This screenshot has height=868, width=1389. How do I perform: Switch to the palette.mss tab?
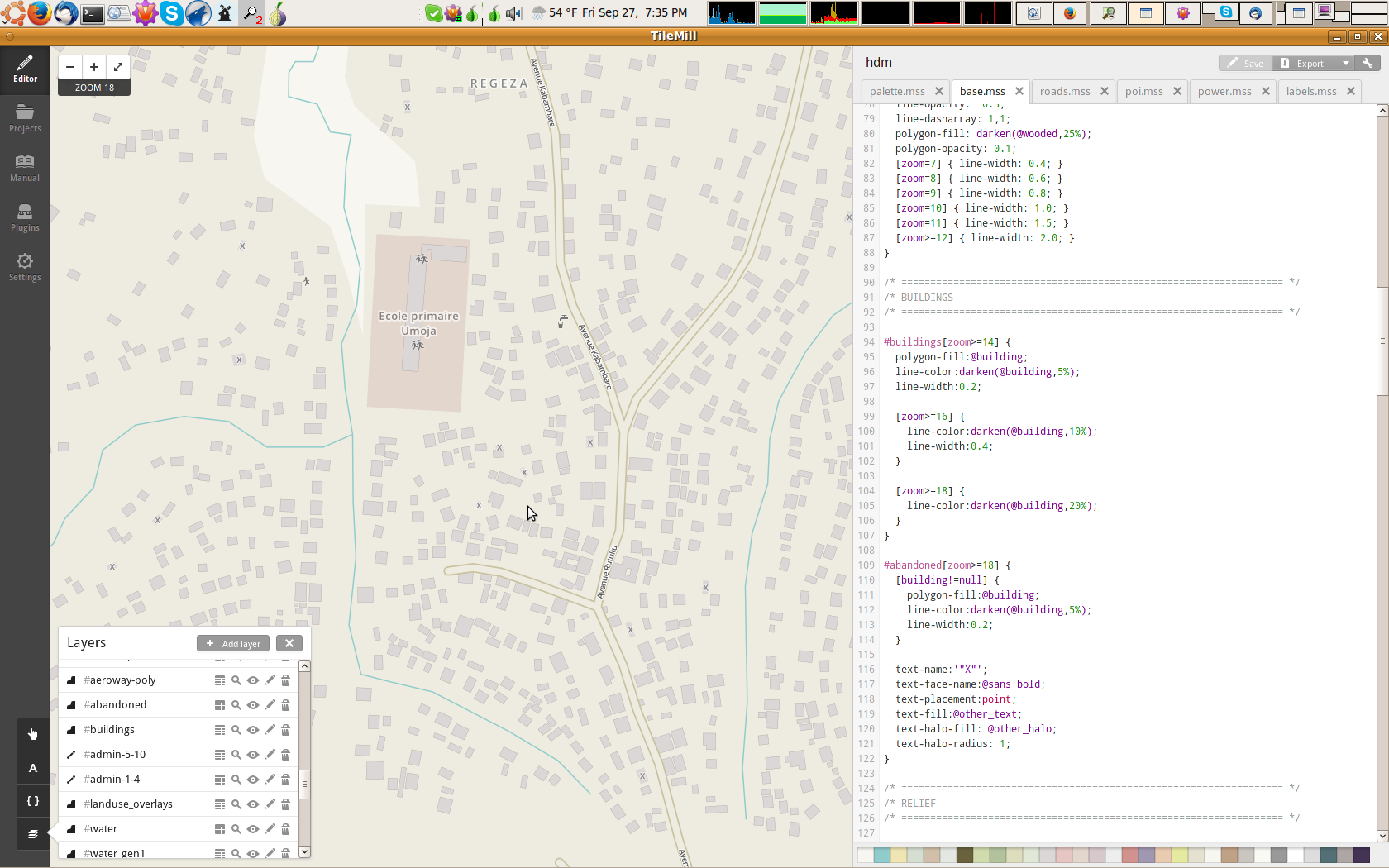[x=897, y=92]
